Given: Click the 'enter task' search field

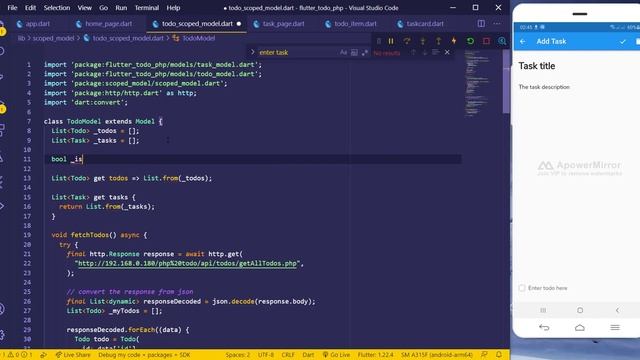Looking at the screenshot, I should click(298, 52).
